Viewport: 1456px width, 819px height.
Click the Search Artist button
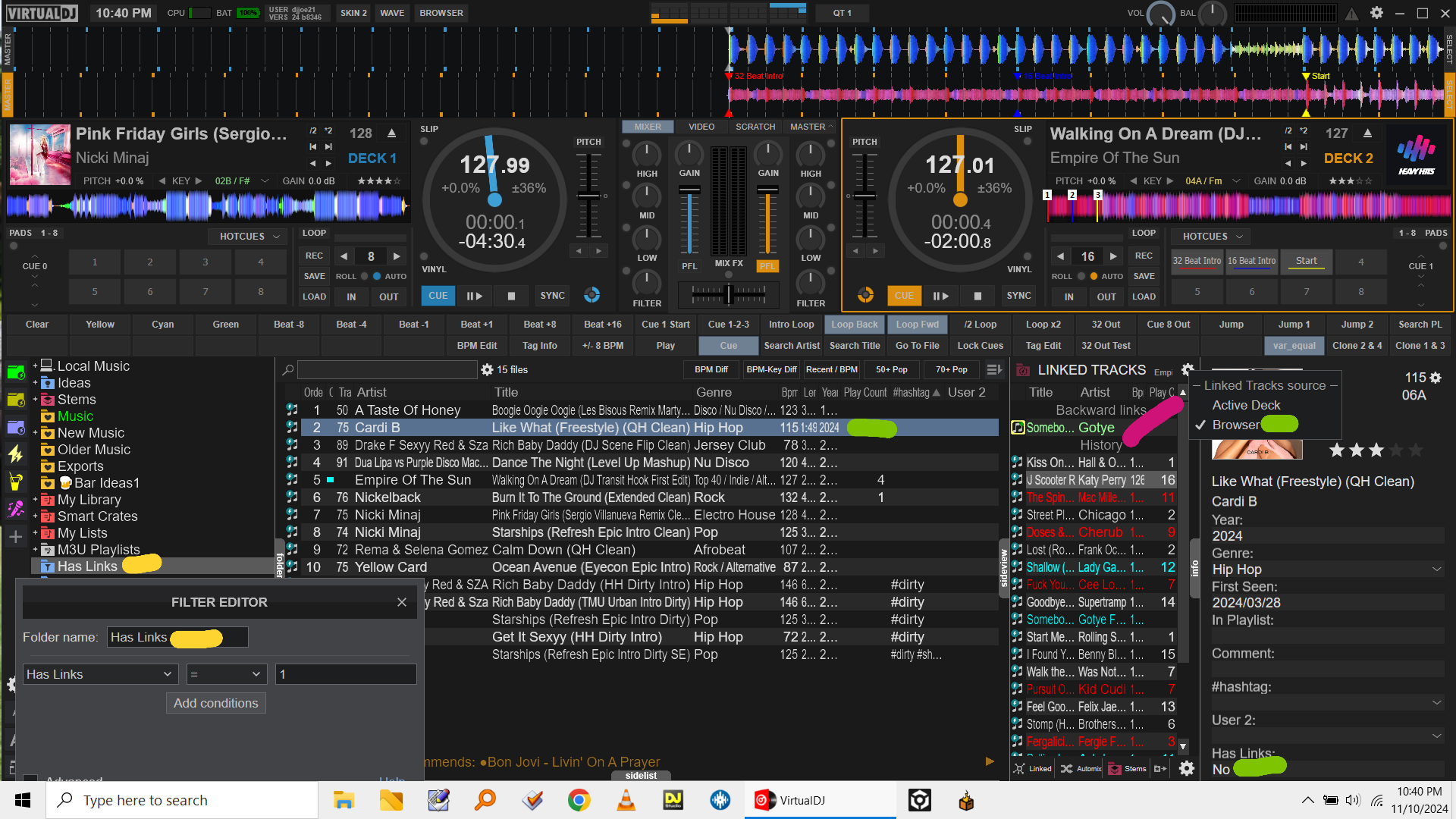coord(792,346)
